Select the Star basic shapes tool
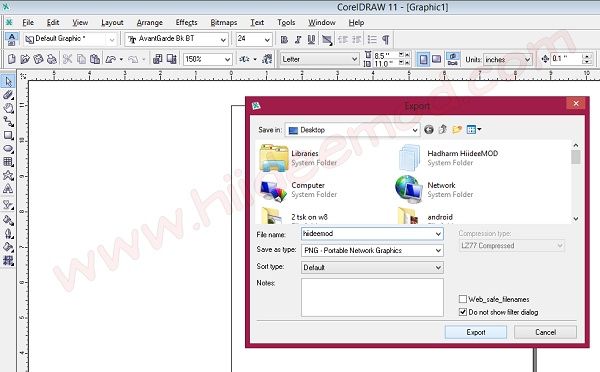Viewport: 600px width, 372px height. click(8, 175)
